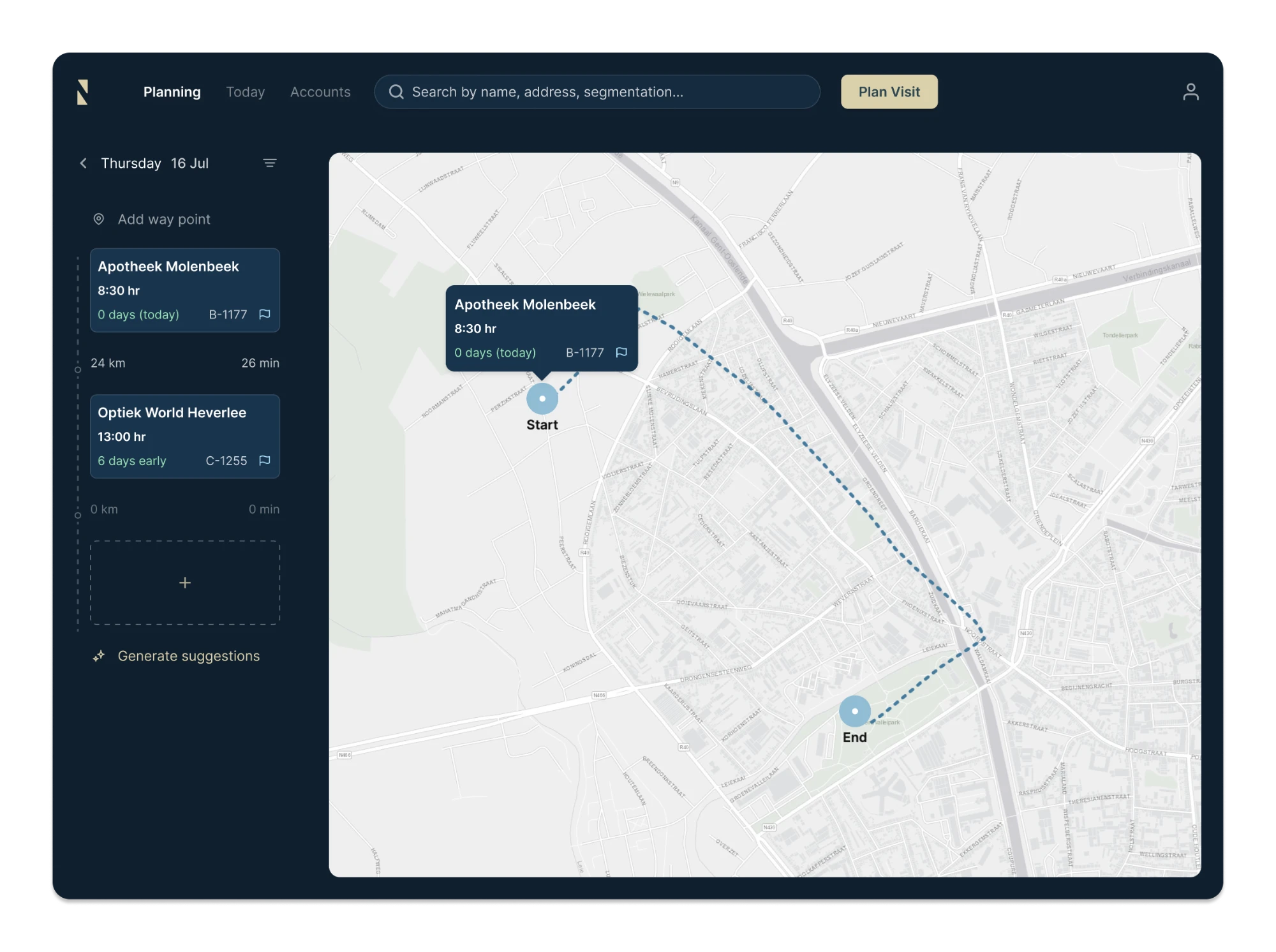Click the Apotheek Molenbeek title in the map popup
Screen dimensions: 1276x952
pos(525,305)
